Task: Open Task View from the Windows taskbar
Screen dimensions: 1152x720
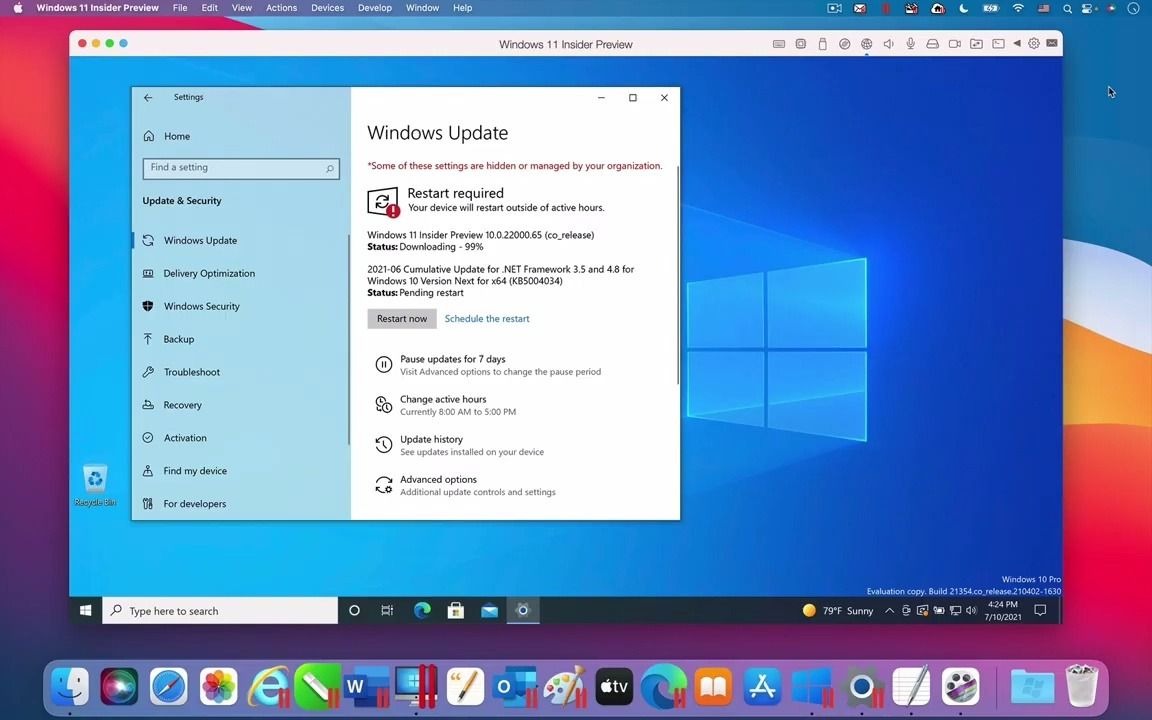Action: tap(387, 610)
